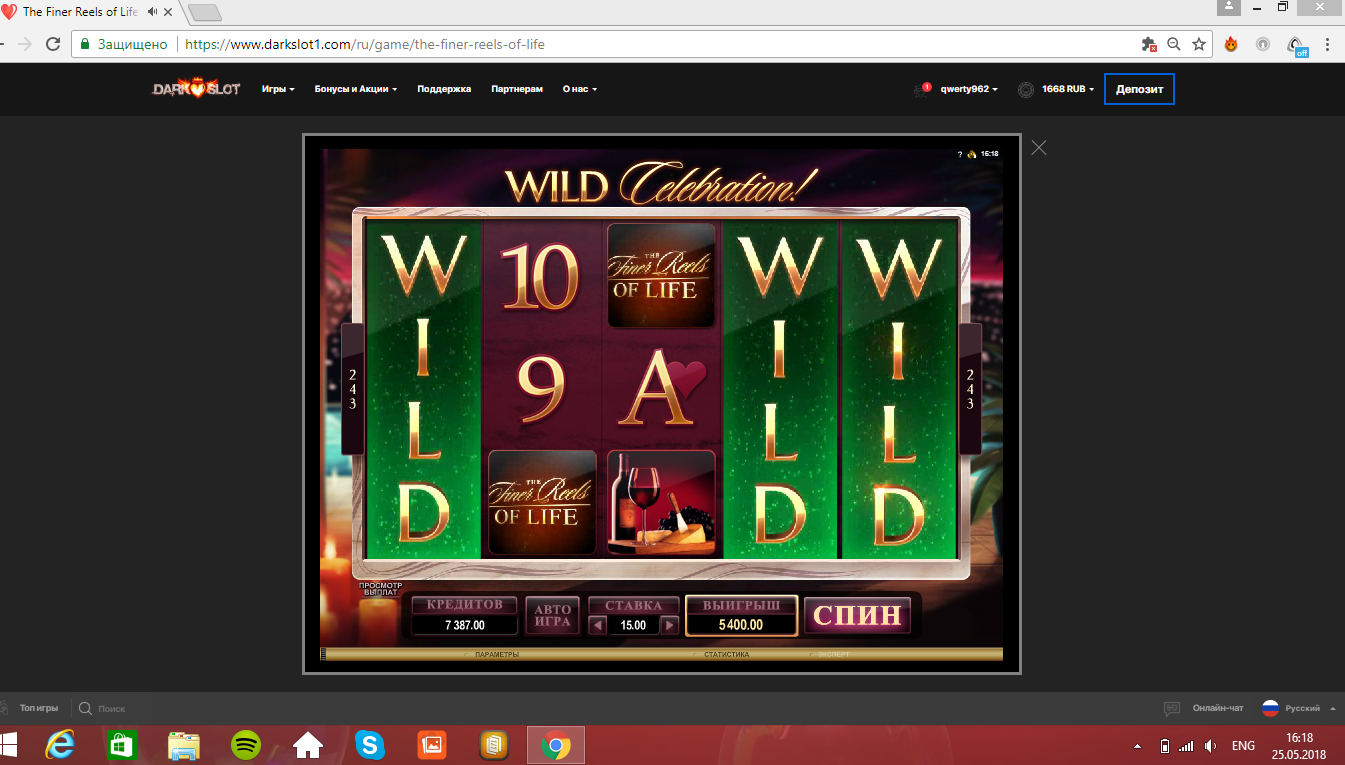Open Skype from the taskbar

point(370,745)
